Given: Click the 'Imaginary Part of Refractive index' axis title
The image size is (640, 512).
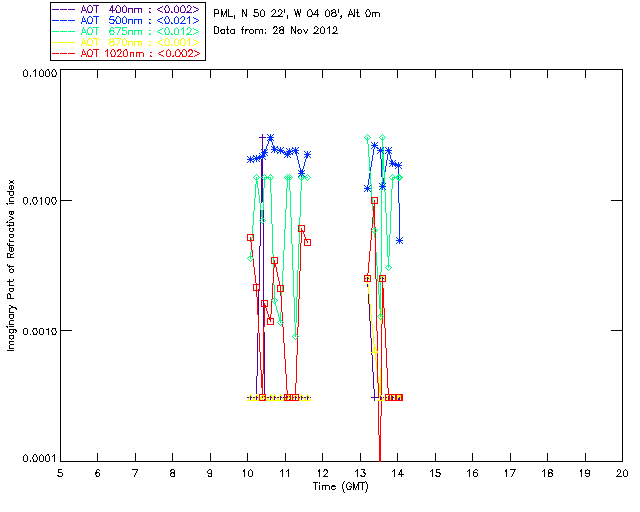Looking at the screenshot, I should point(11,265).
